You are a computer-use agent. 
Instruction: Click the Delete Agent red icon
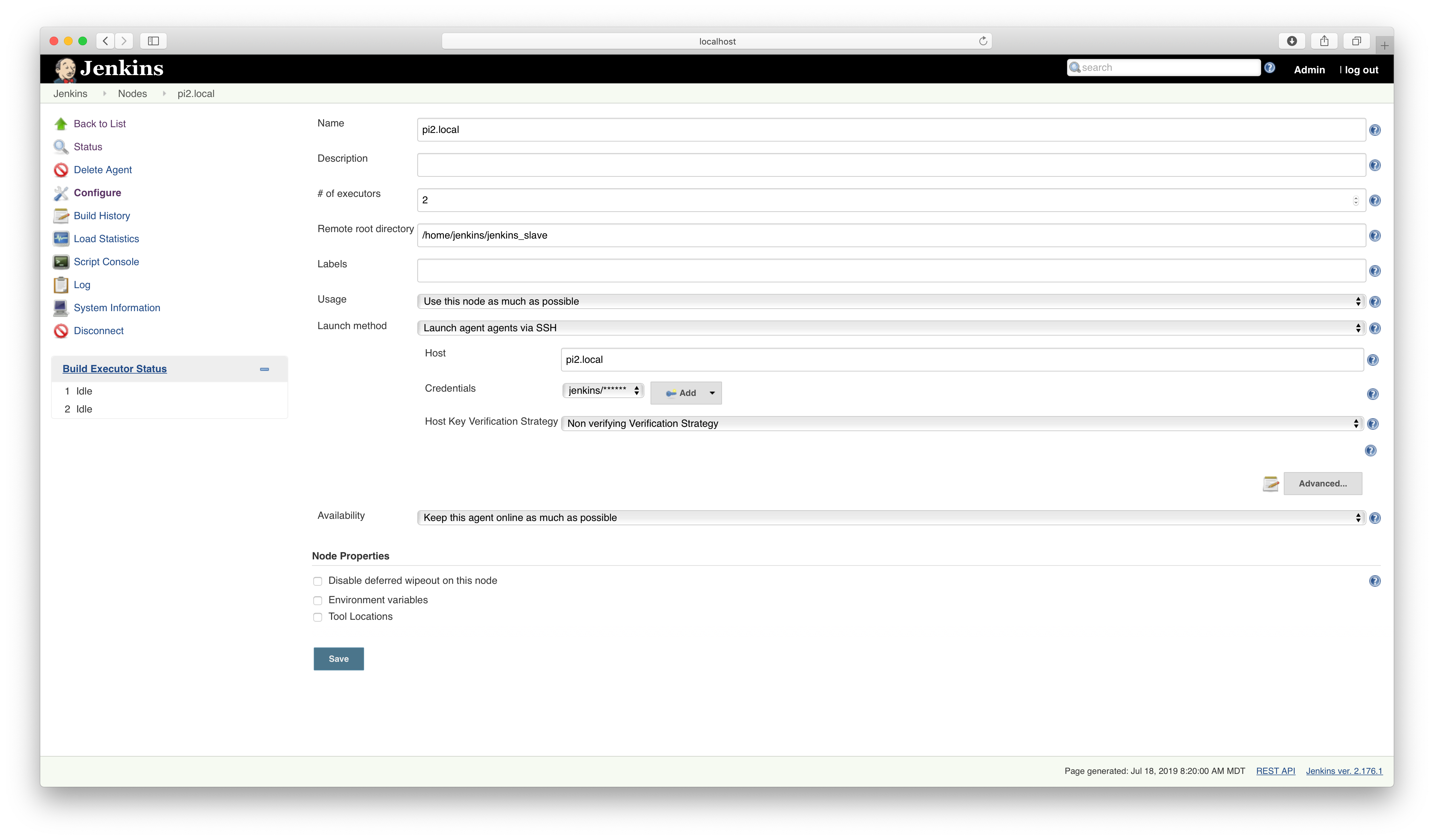[61, 170]
